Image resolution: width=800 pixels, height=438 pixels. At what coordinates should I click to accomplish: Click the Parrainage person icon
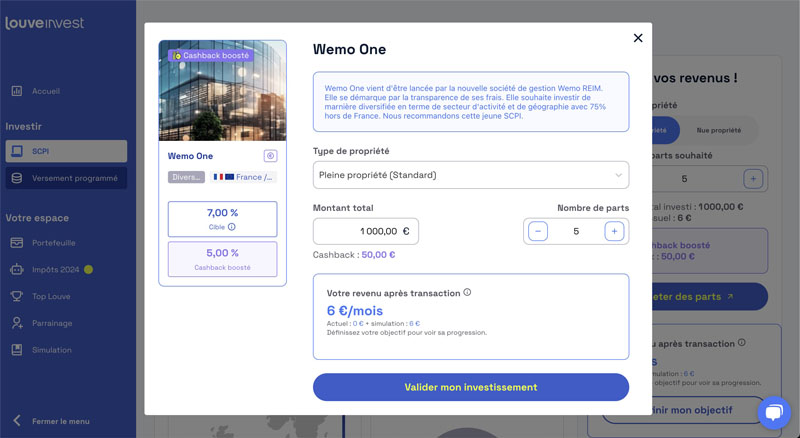[x=17, y=323]
